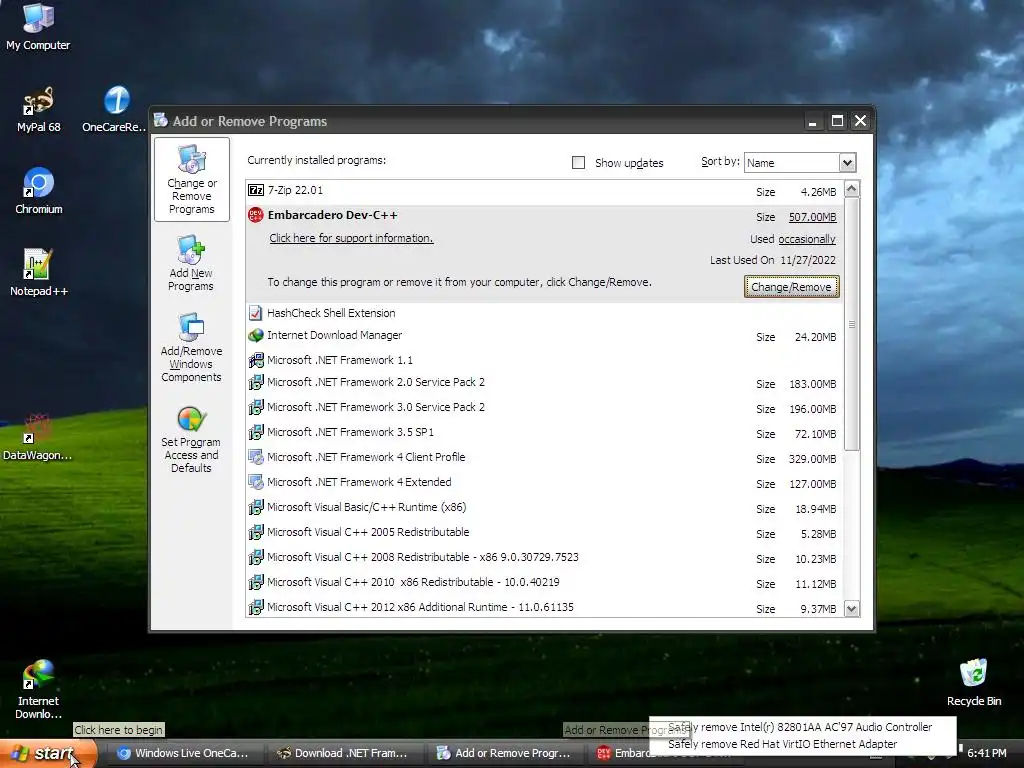Launch Chromium from the desktop
The image size is (1024, 768).
(x=39, y=191)
